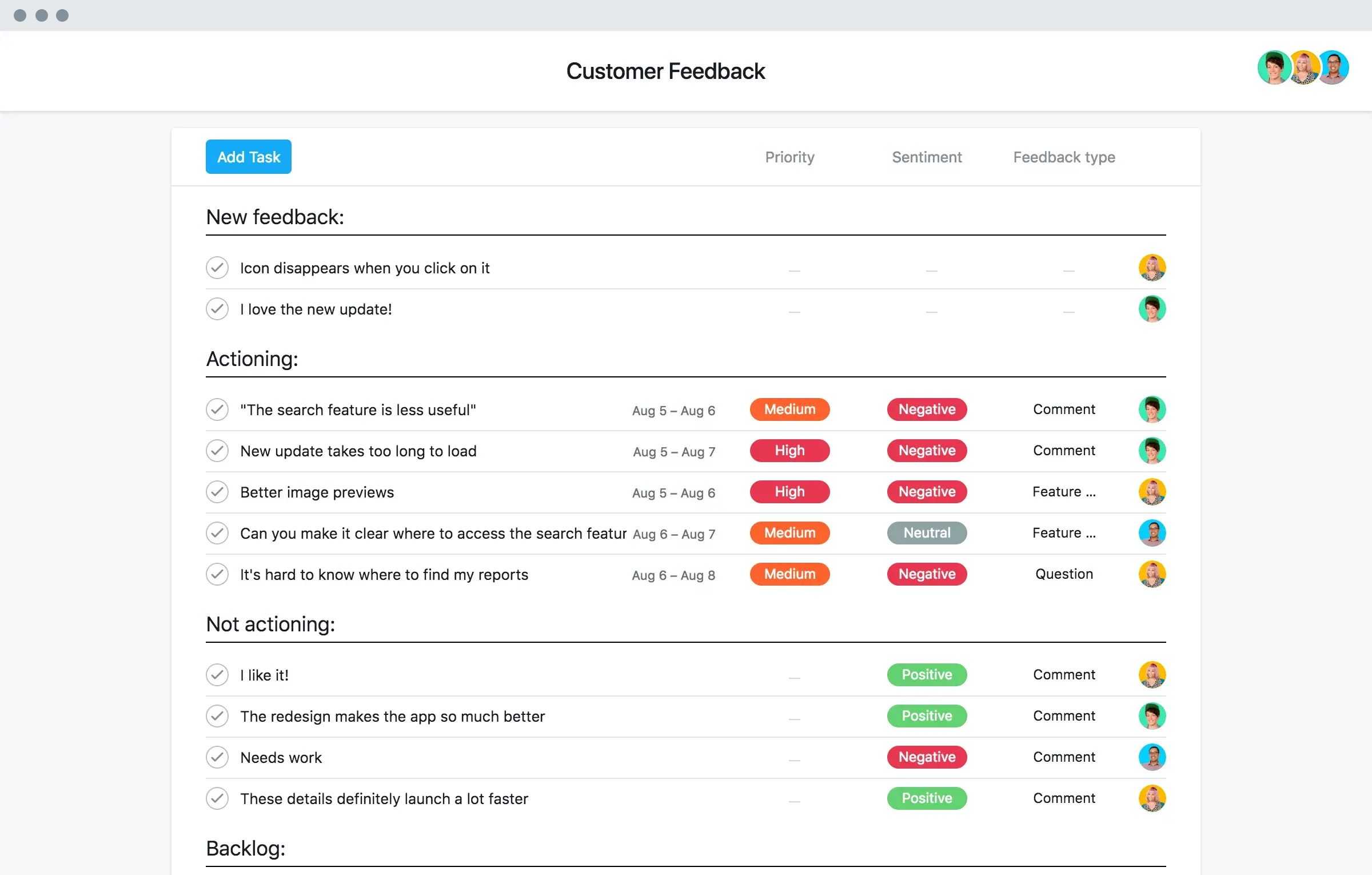Toggle checkbox for 'Better image previews'
1372x875 pixels.
tap(218, 491)
